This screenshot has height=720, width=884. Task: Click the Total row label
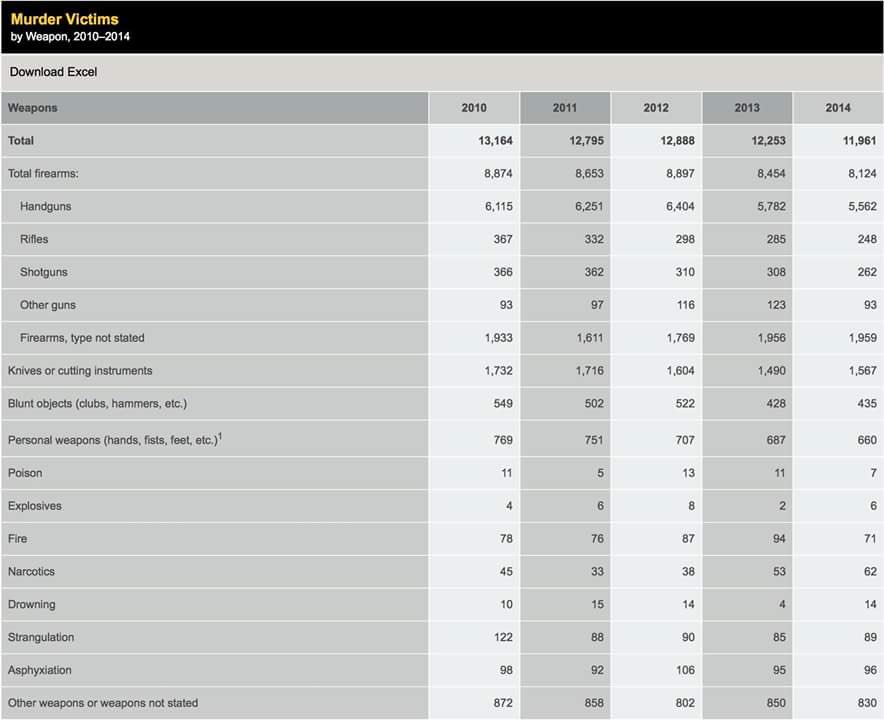click(x=21, y=141)
